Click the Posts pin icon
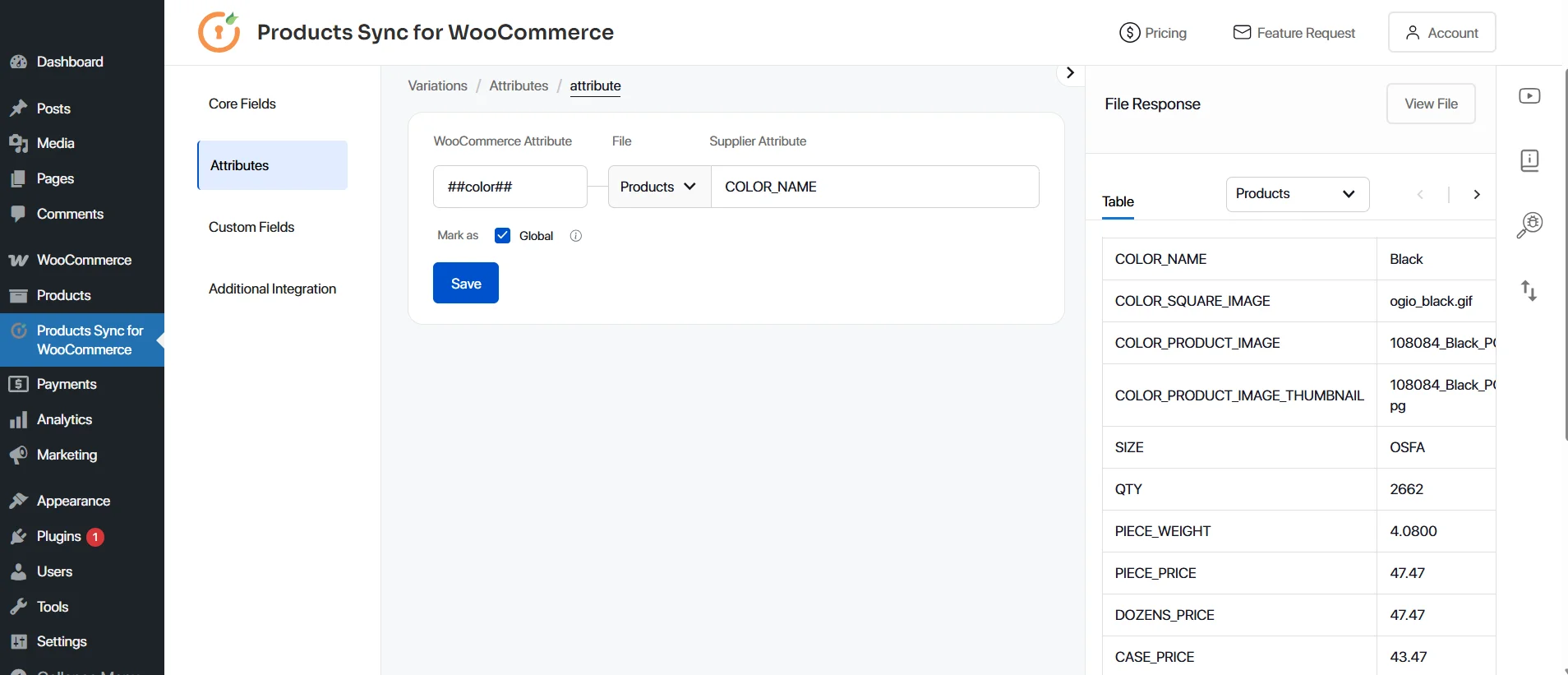The width and height of the screenshot is (1568, 675). pos(18,109)
